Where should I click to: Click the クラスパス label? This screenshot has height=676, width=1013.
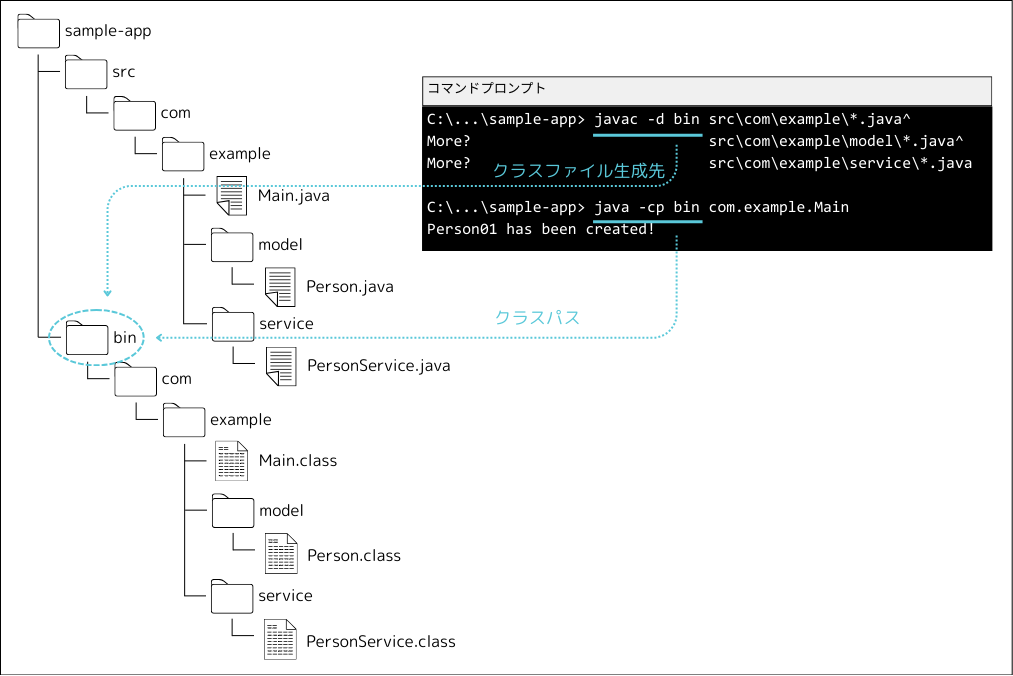point(537,317)
